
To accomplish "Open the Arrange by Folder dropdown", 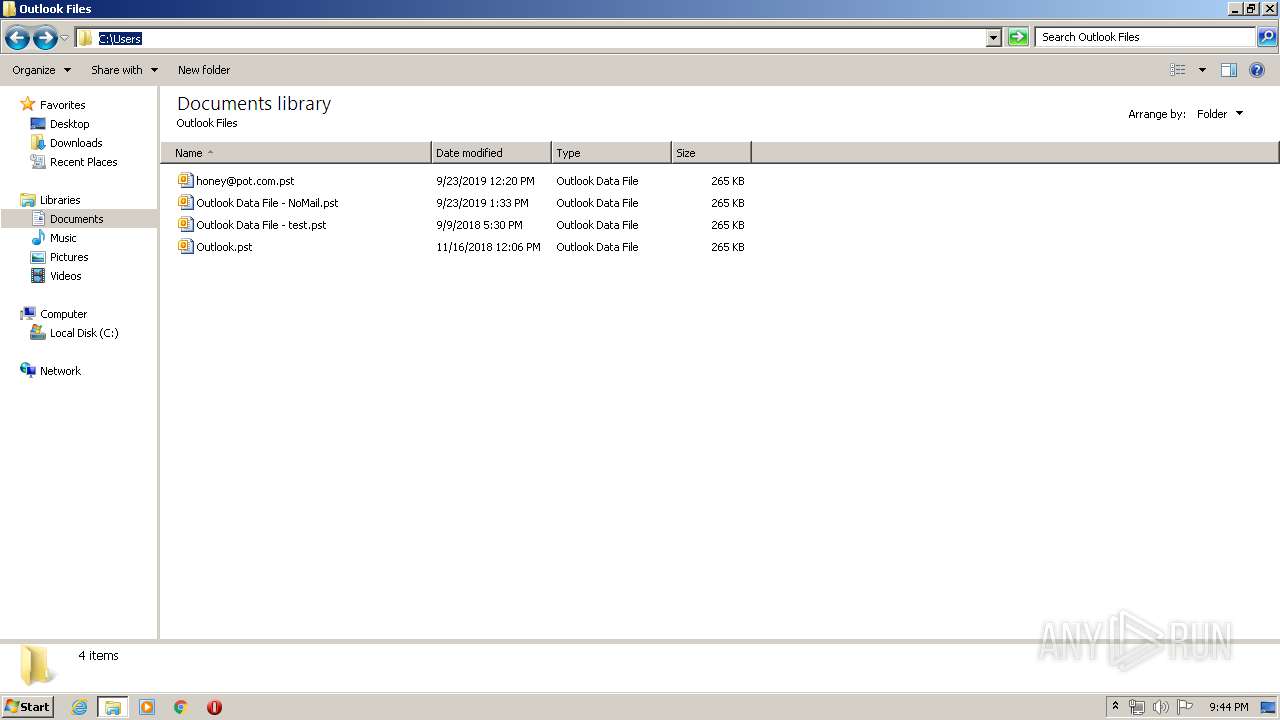I will [x=1220, y=114].
